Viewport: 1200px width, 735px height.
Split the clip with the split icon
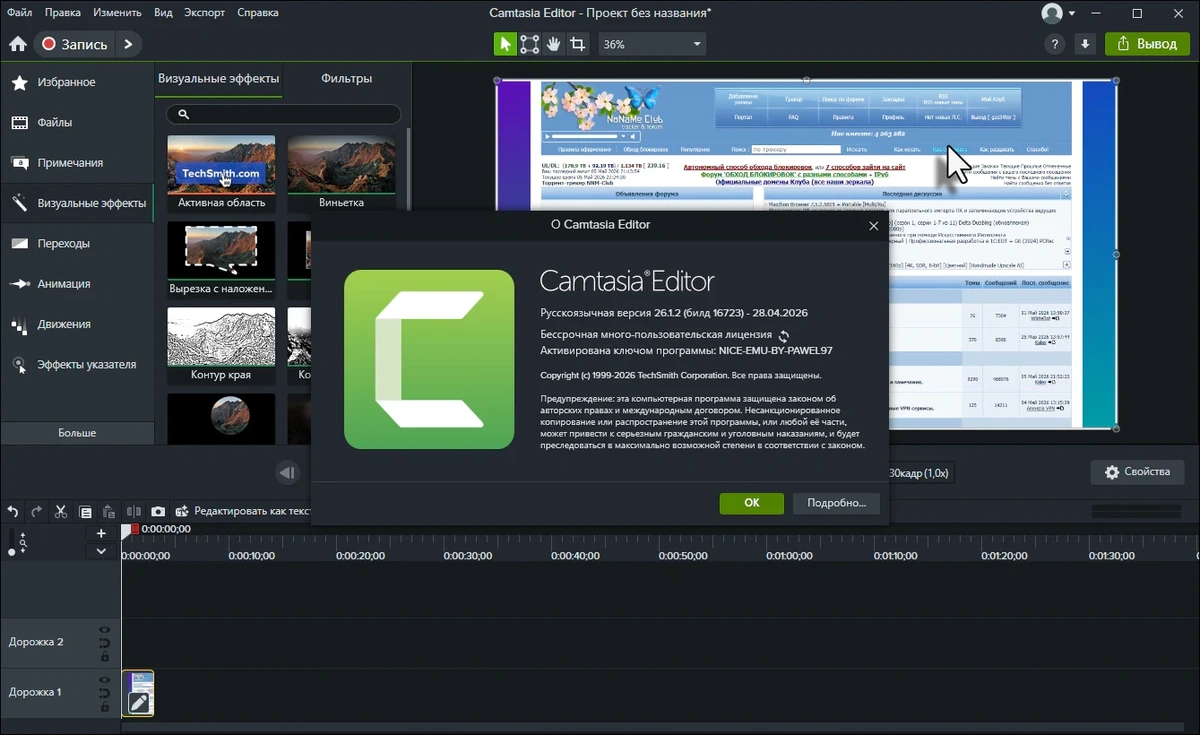(x=133, y=511)
